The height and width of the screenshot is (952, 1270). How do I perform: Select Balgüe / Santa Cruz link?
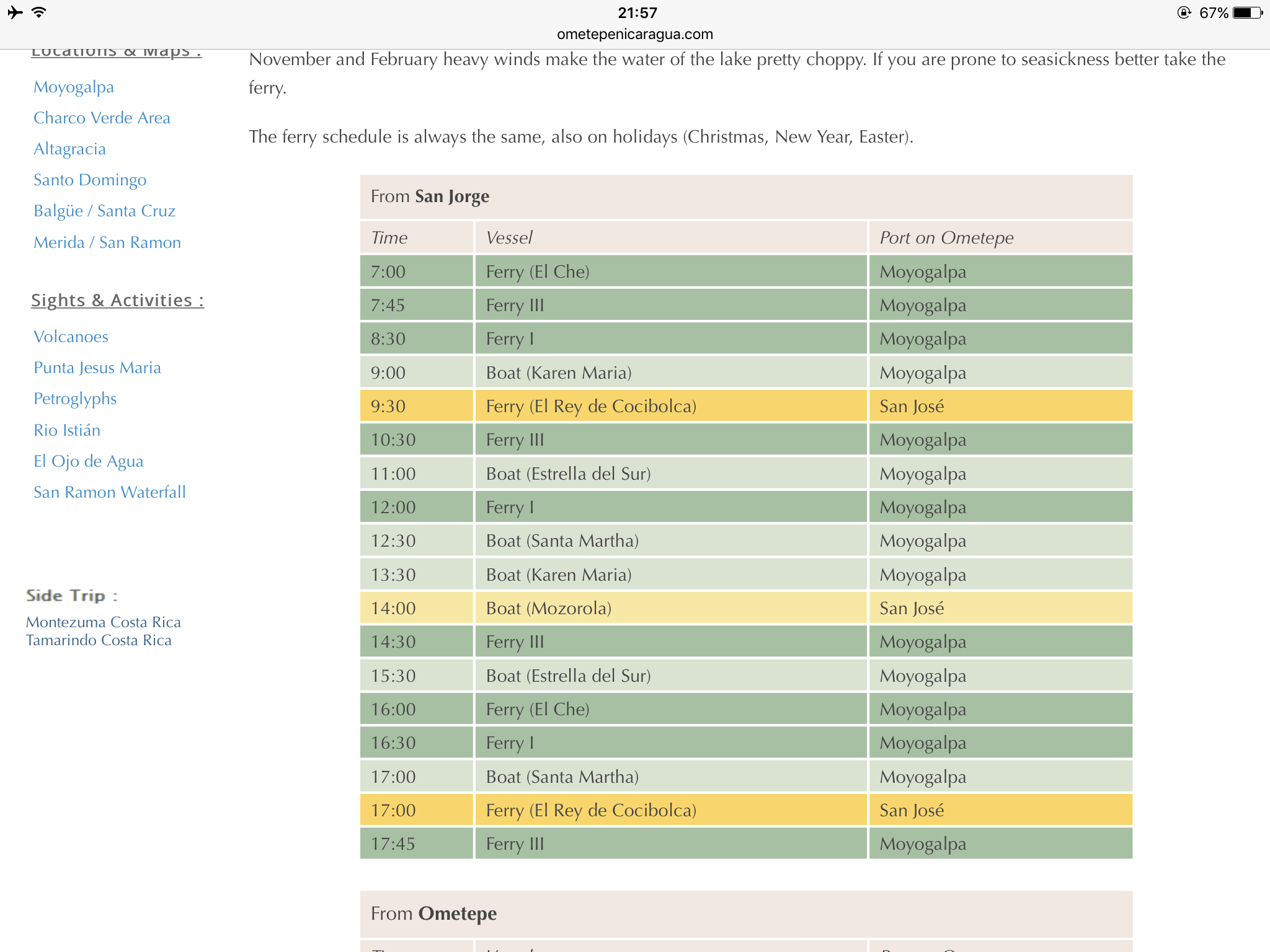104,211
